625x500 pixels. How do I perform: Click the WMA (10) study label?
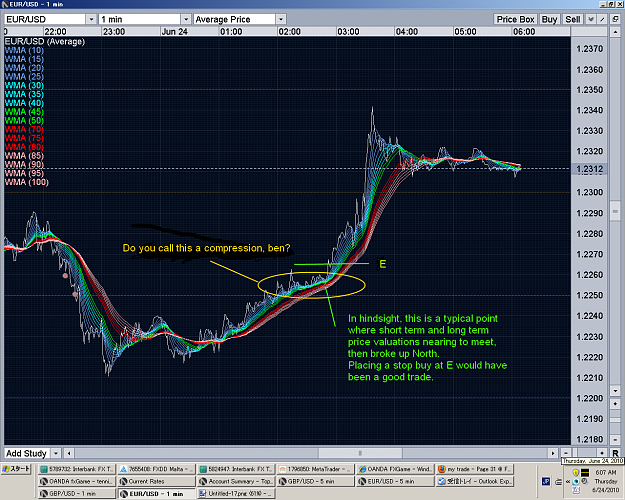[x=24, y=50]
